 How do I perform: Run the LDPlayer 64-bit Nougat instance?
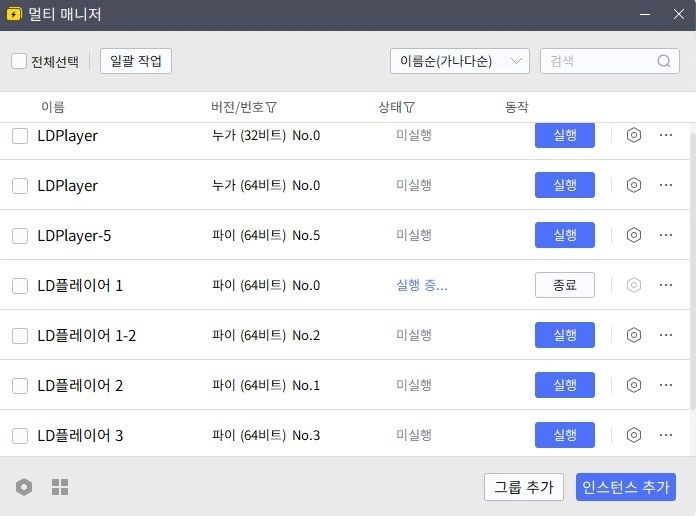pos(565,185)
